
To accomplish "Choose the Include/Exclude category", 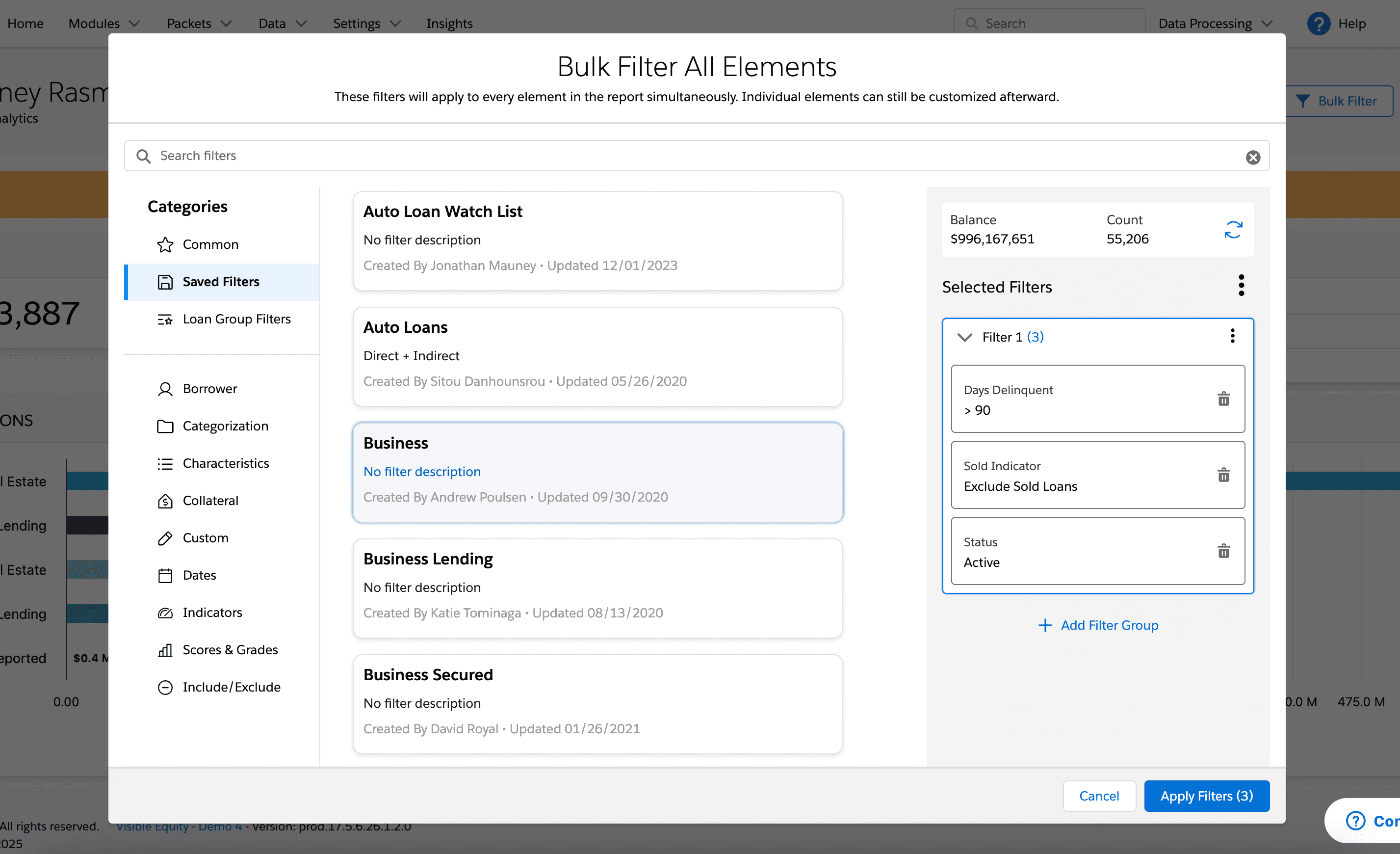I will (x=231, y=687).
